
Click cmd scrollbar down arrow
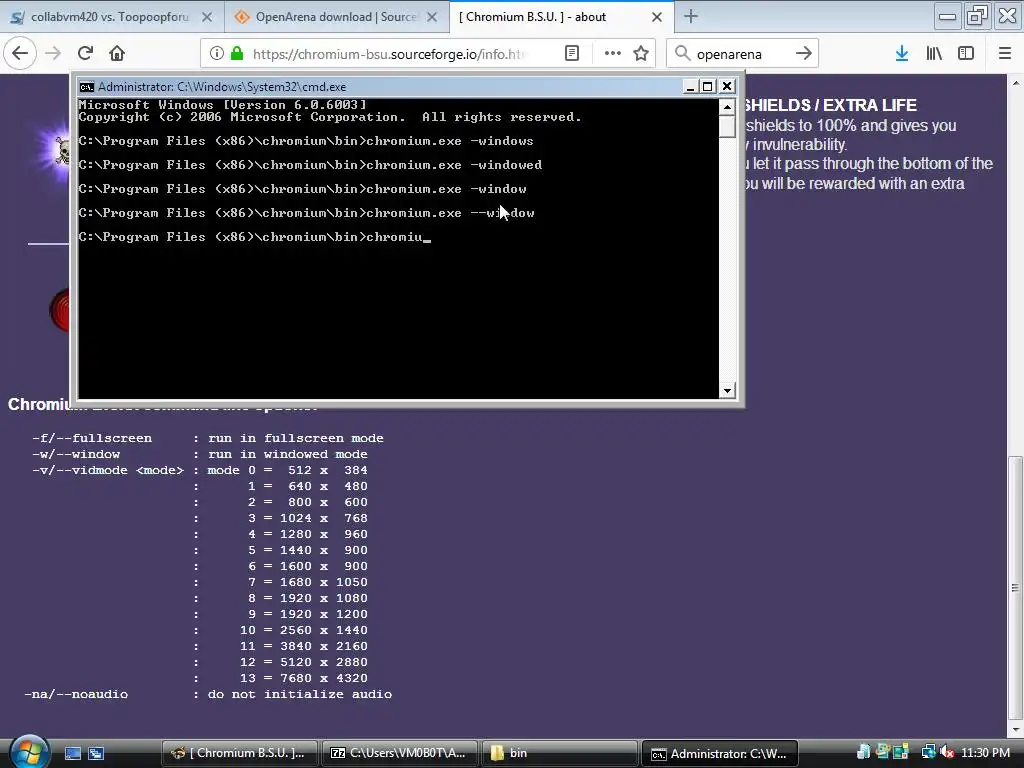click(727, 391)
